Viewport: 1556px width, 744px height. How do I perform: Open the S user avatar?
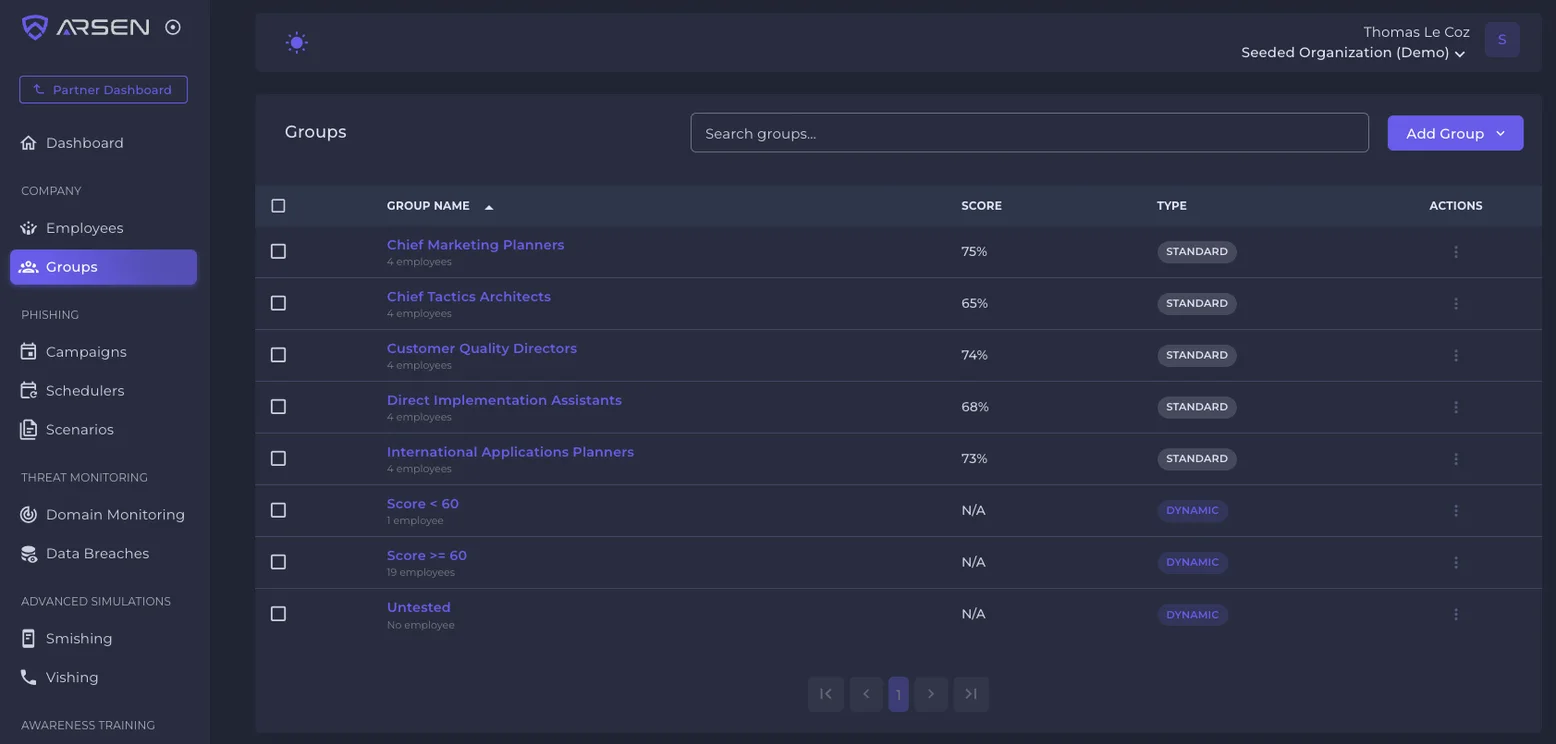pyautogui.click(x=1502, y=40)
